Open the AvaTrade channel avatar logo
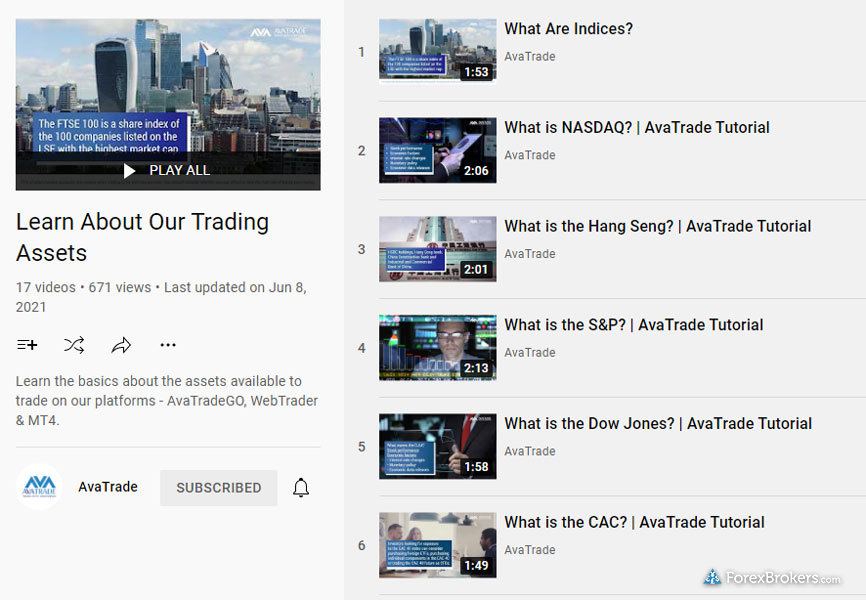 [39, 487]
